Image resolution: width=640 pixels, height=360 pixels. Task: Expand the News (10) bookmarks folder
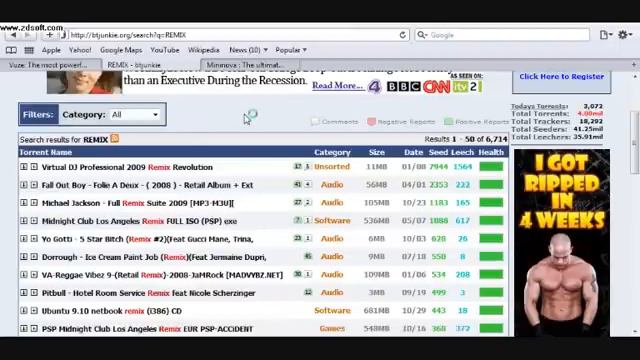248,50
